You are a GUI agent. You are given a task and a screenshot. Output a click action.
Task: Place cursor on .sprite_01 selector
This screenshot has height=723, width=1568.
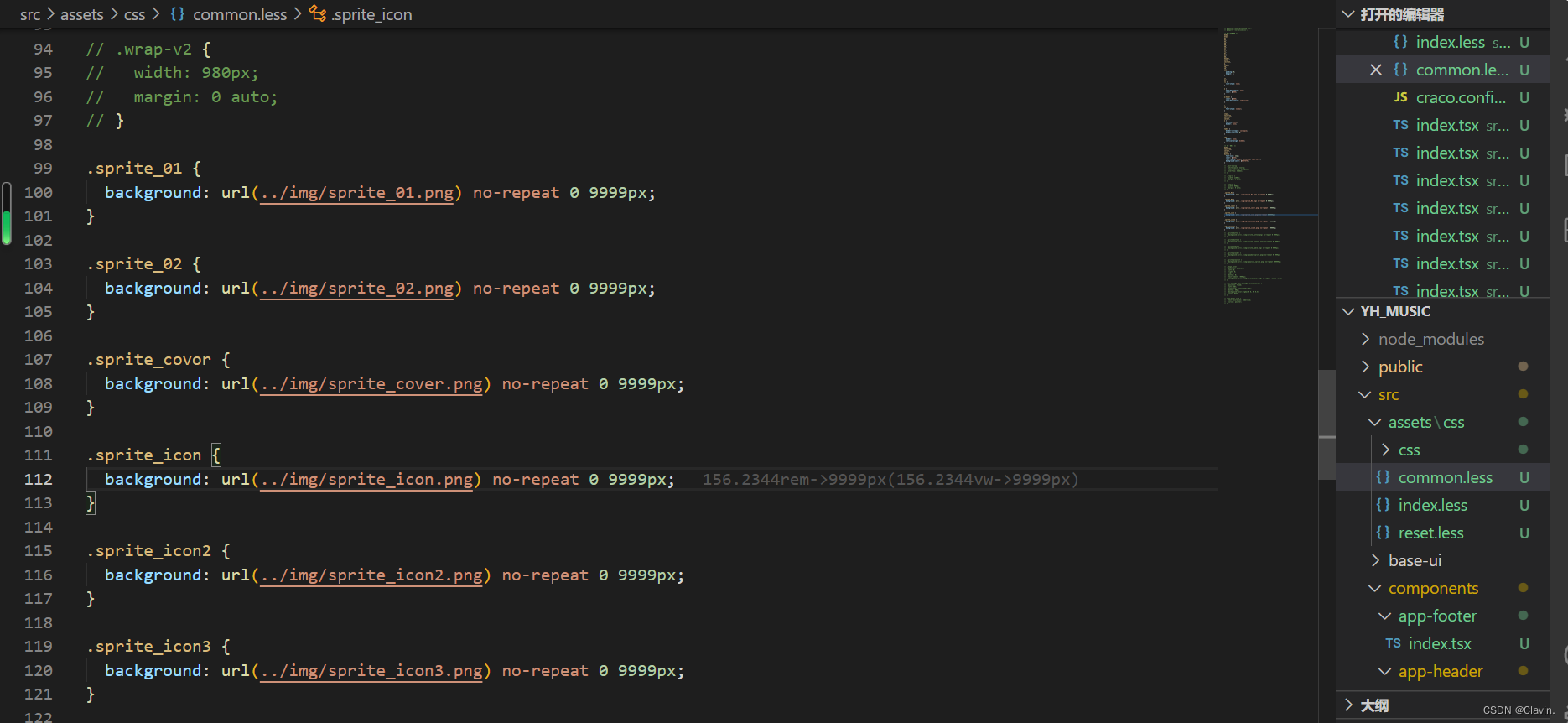tap(134, 168)
